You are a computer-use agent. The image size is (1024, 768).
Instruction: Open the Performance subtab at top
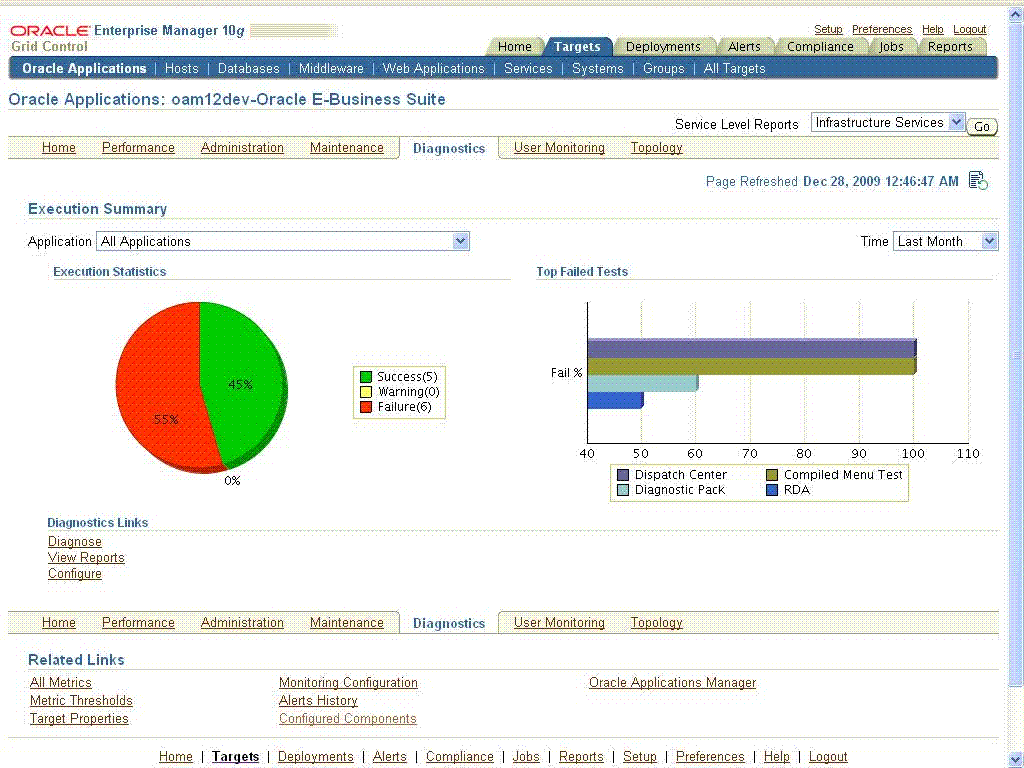pos(138,148)
